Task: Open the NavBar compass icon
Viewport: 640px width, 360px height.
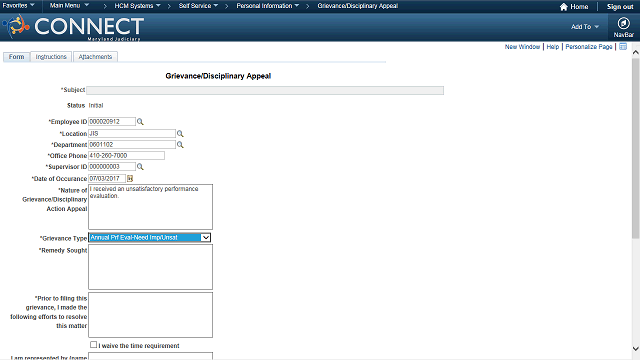Action: (623, 23)
